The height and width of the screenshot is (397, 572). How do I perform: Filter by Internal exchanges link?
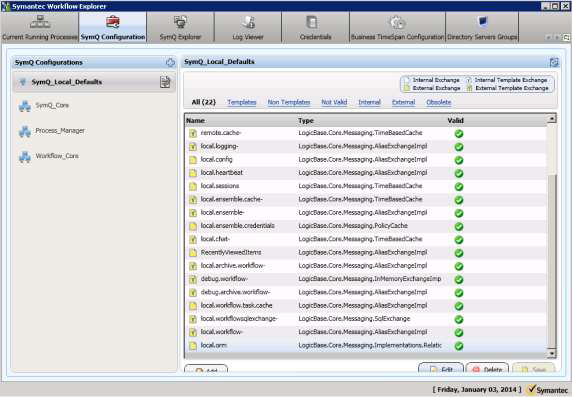[x=370, y=102]
